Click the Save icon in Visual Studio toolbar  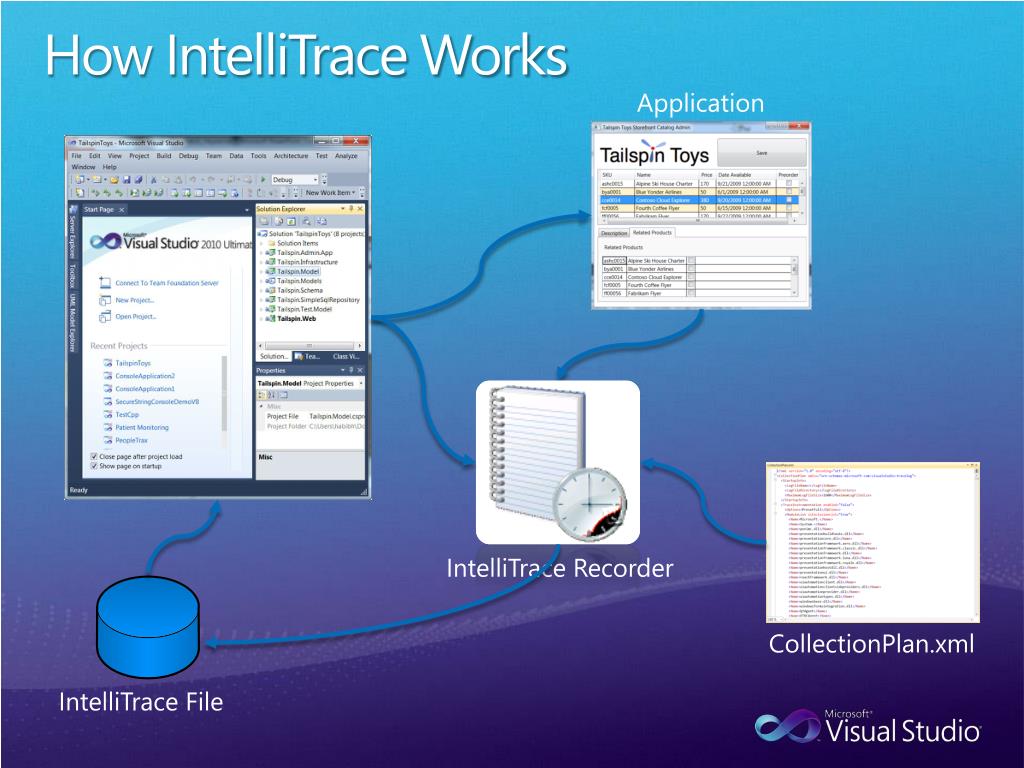(x=127, y=180)
